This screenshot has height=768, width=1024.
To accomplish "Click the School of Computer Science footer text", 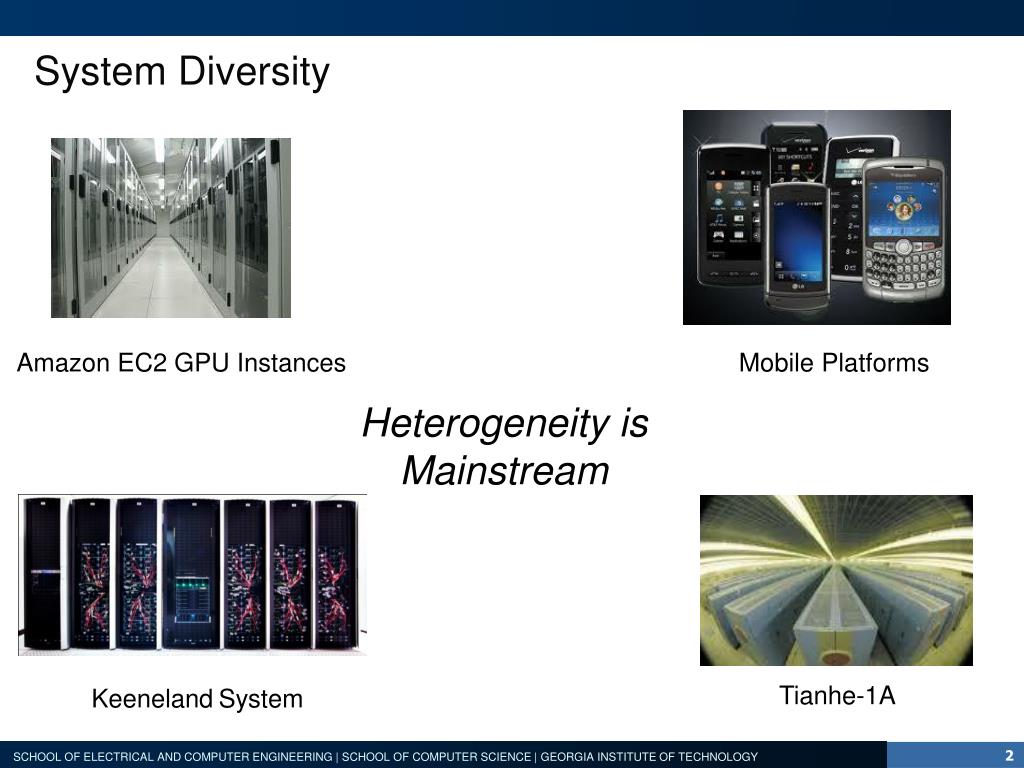I will coord(436,757).
